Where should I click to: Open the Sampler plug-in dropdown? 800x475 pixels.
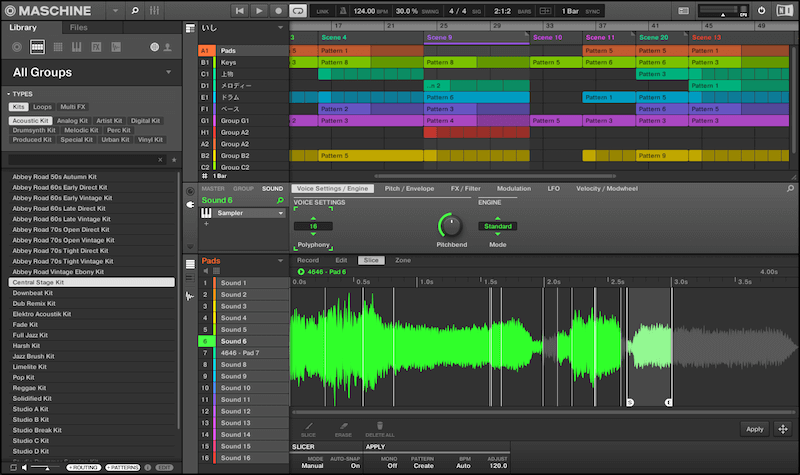pyautogui.click(x=281, y=213)
